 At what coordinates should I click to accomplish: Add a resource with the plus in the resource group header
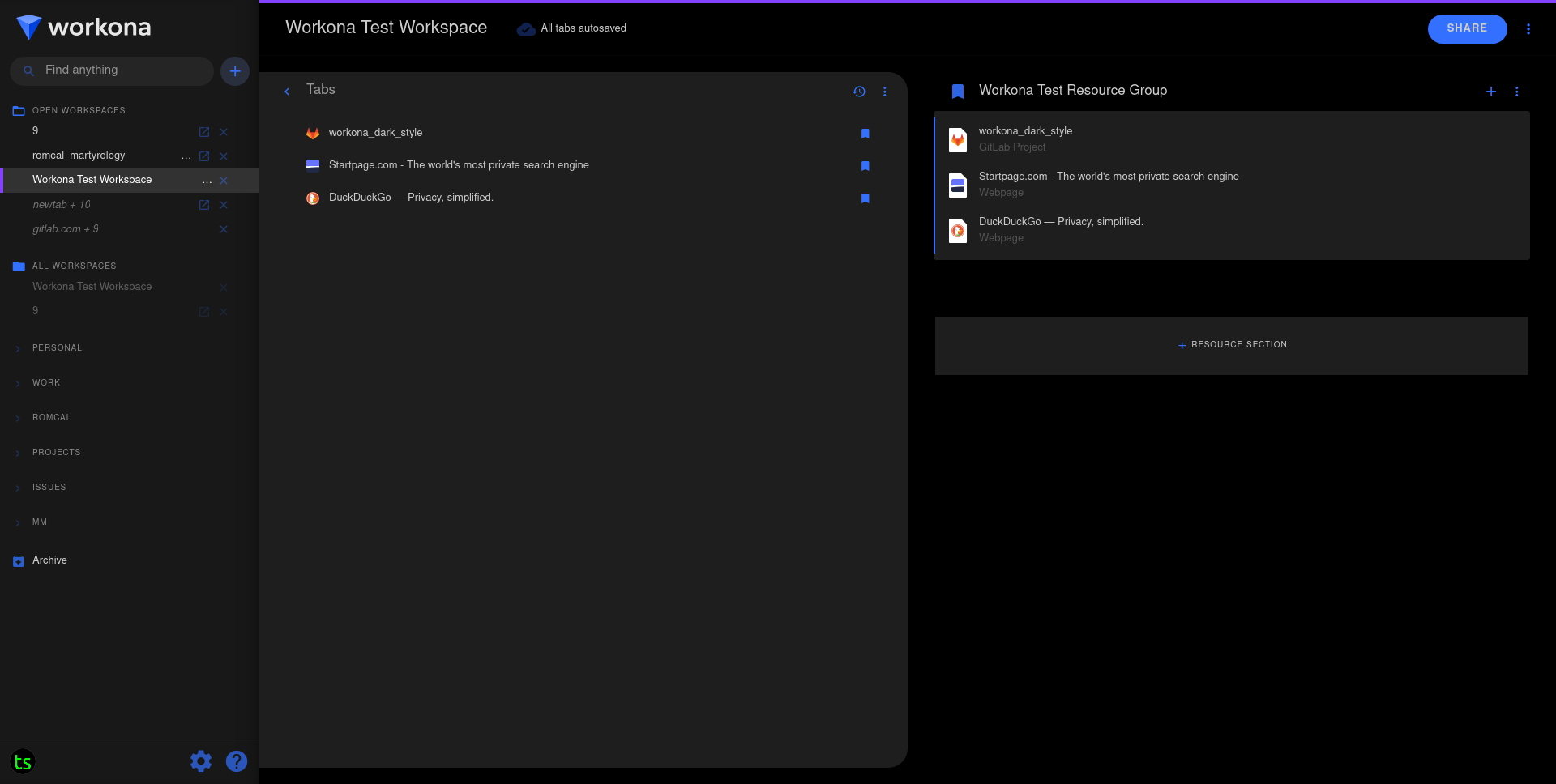click(1491, 92)
